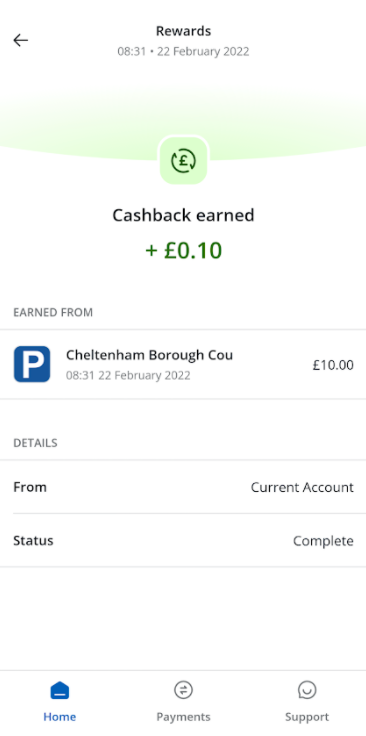This screenshot has width=366, height=736.
Task: Tap the DETAILS section header
Action: (x=35, y=443)
